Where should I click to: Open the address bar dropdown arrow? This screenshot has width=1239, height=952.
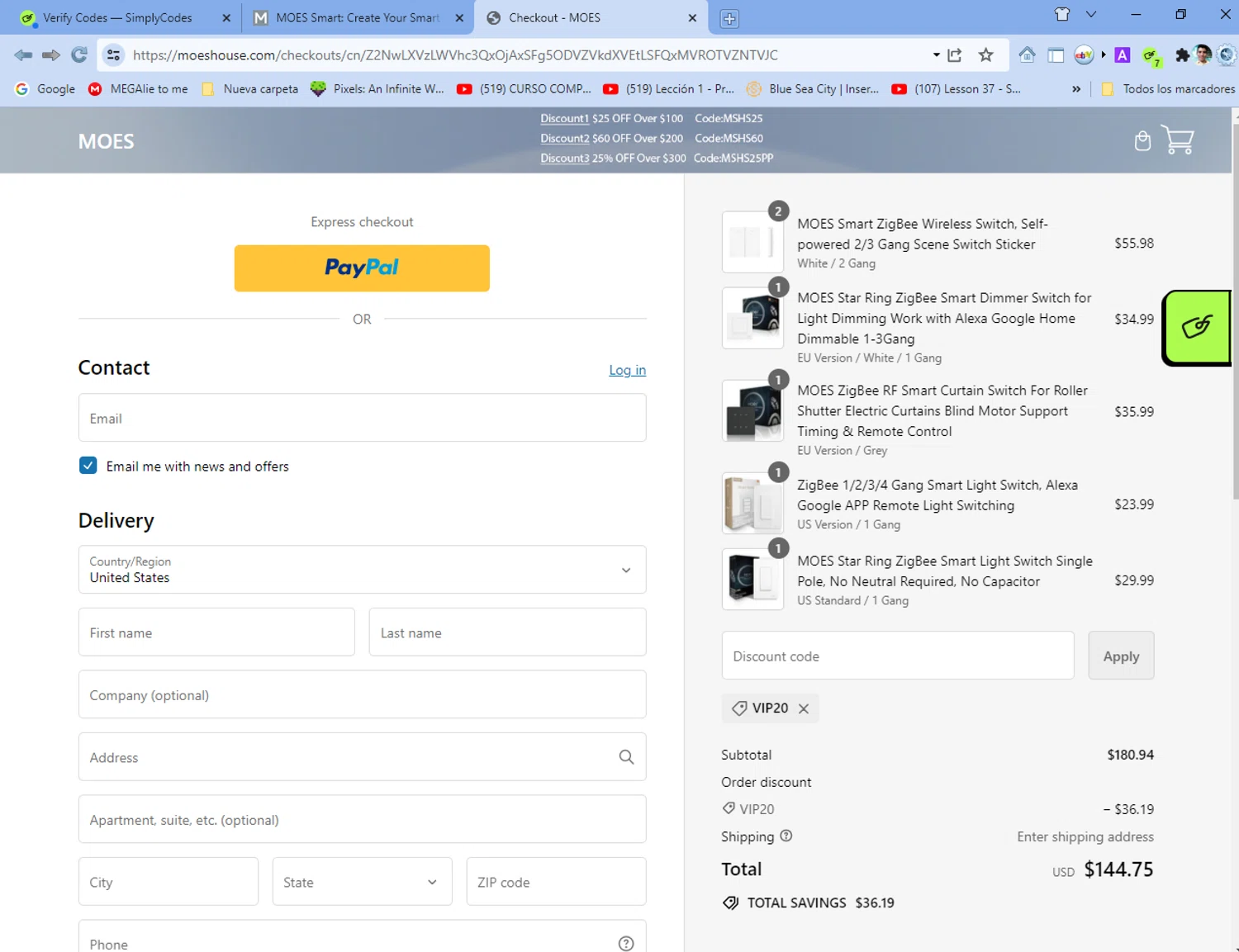(x=936, y=55)
